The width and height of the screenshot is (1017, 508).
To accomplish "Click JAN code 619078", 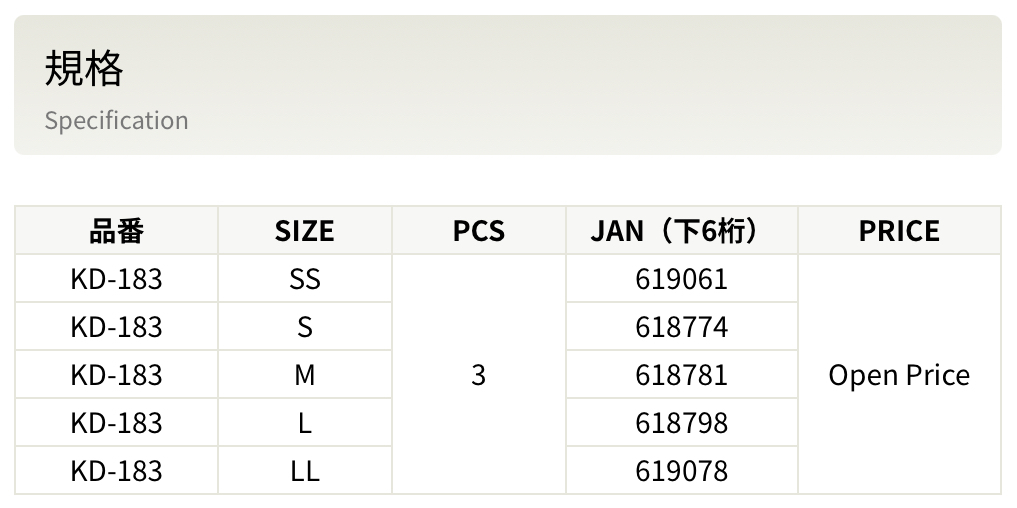I will pyautogui.click(x=681, y=471).
